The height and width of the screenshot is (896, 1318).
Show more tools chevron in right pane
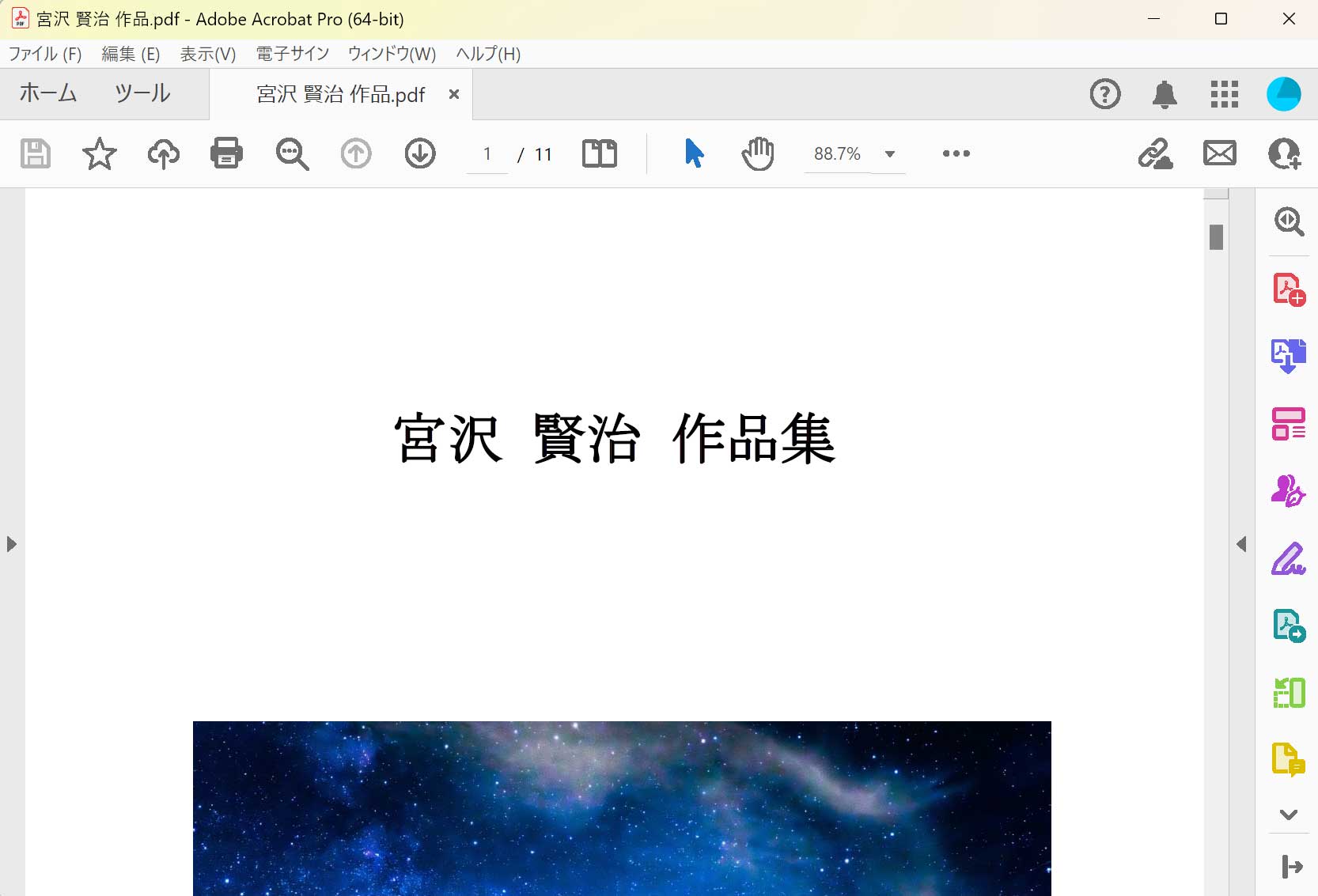point(1289,815)
